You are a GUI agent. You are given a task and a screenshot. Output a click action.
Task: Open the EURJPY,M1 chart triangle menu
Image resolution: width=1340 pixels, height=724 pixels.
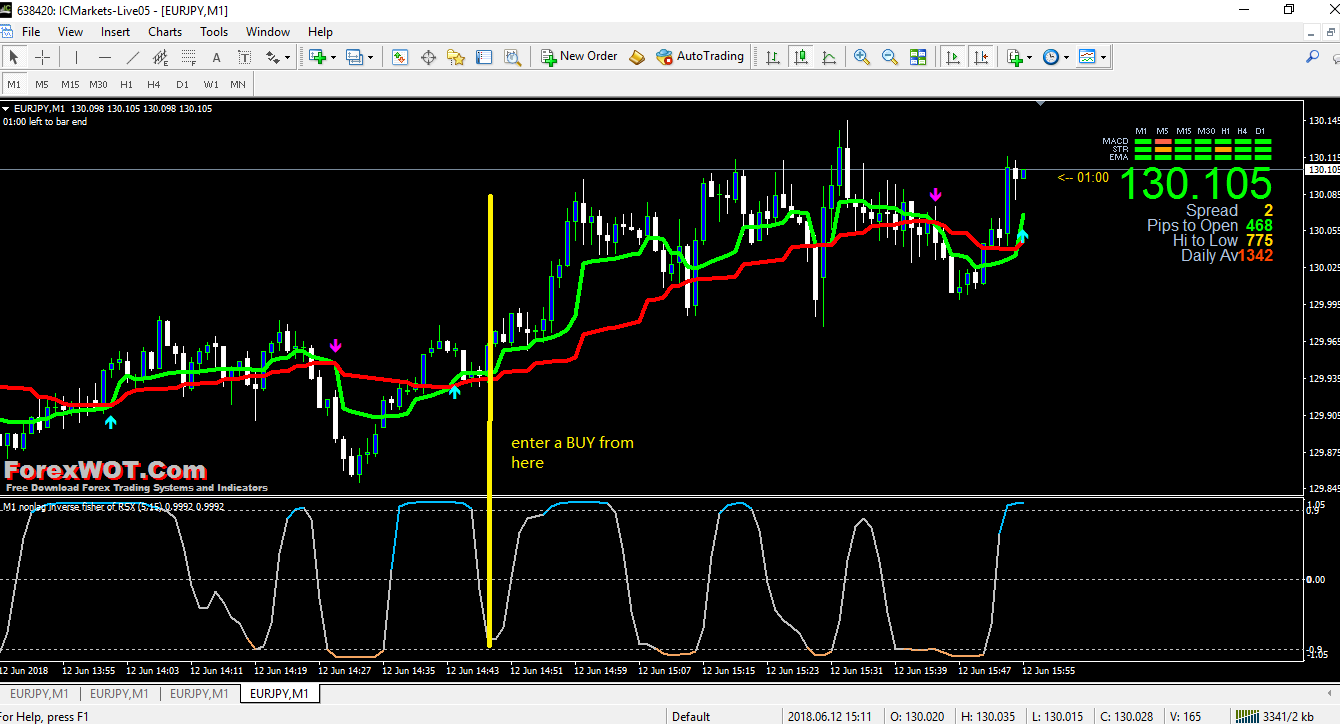point(6,109)
